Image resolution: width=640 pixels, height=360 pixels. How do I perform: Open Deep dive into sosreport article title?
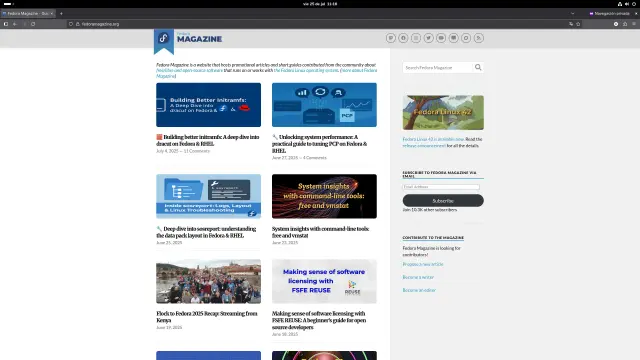click(206, 232)
